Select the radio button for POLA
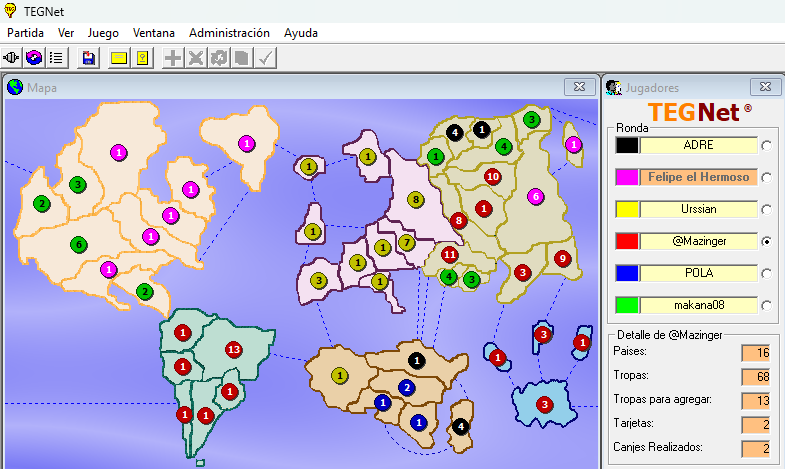 (x=767, y=273)
